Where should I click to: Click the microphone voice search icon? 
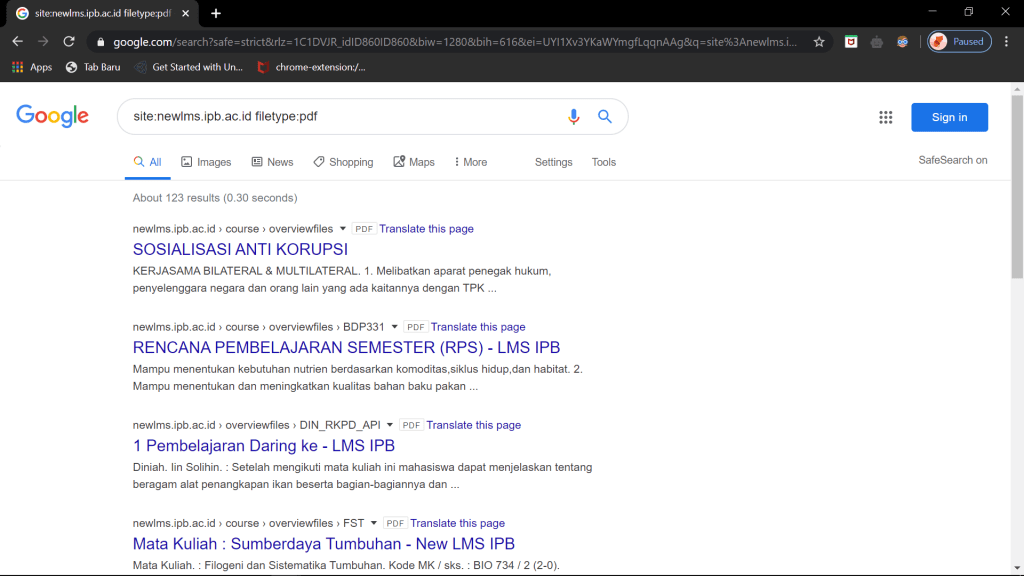click(x=574, y=117)
